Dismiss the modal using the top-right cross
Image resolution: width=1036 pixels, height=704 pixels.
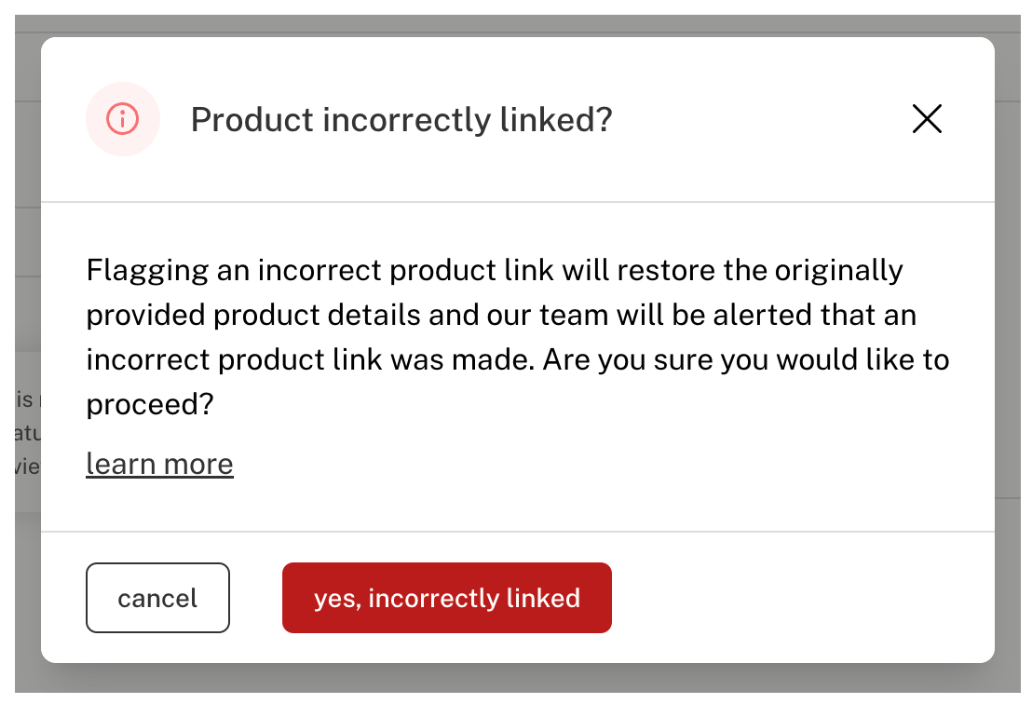pyautogui.click(x=927, y=119)
